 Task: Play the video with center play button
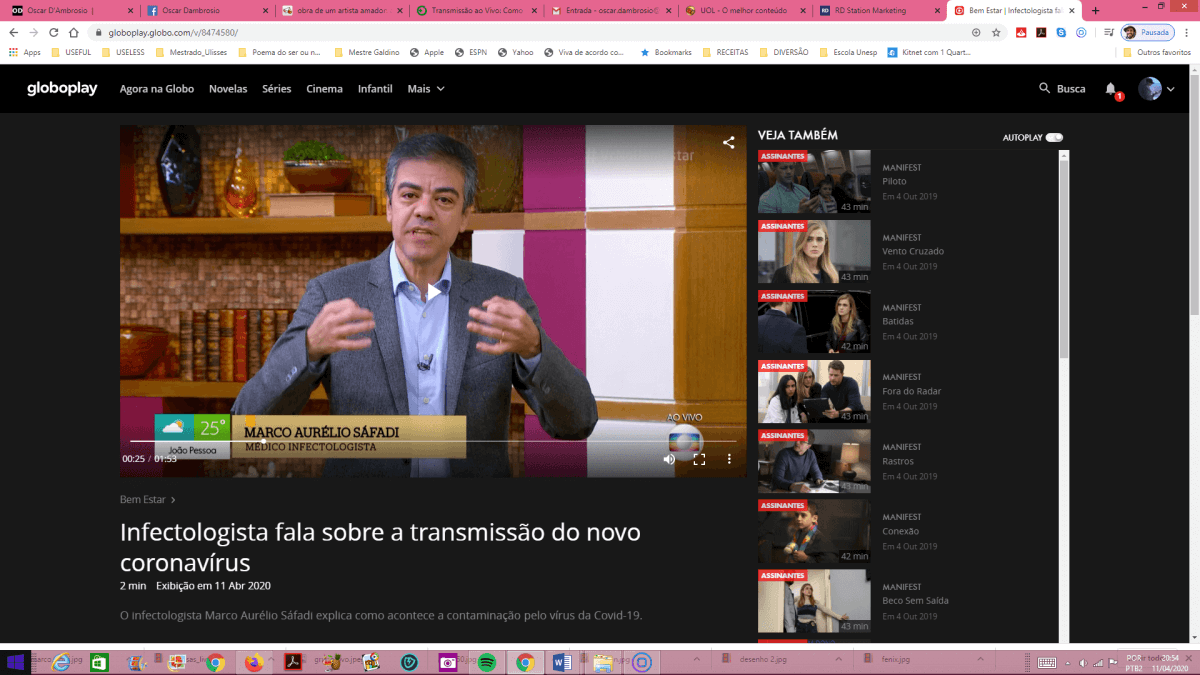pyautogui.click(x=433, y=292)
